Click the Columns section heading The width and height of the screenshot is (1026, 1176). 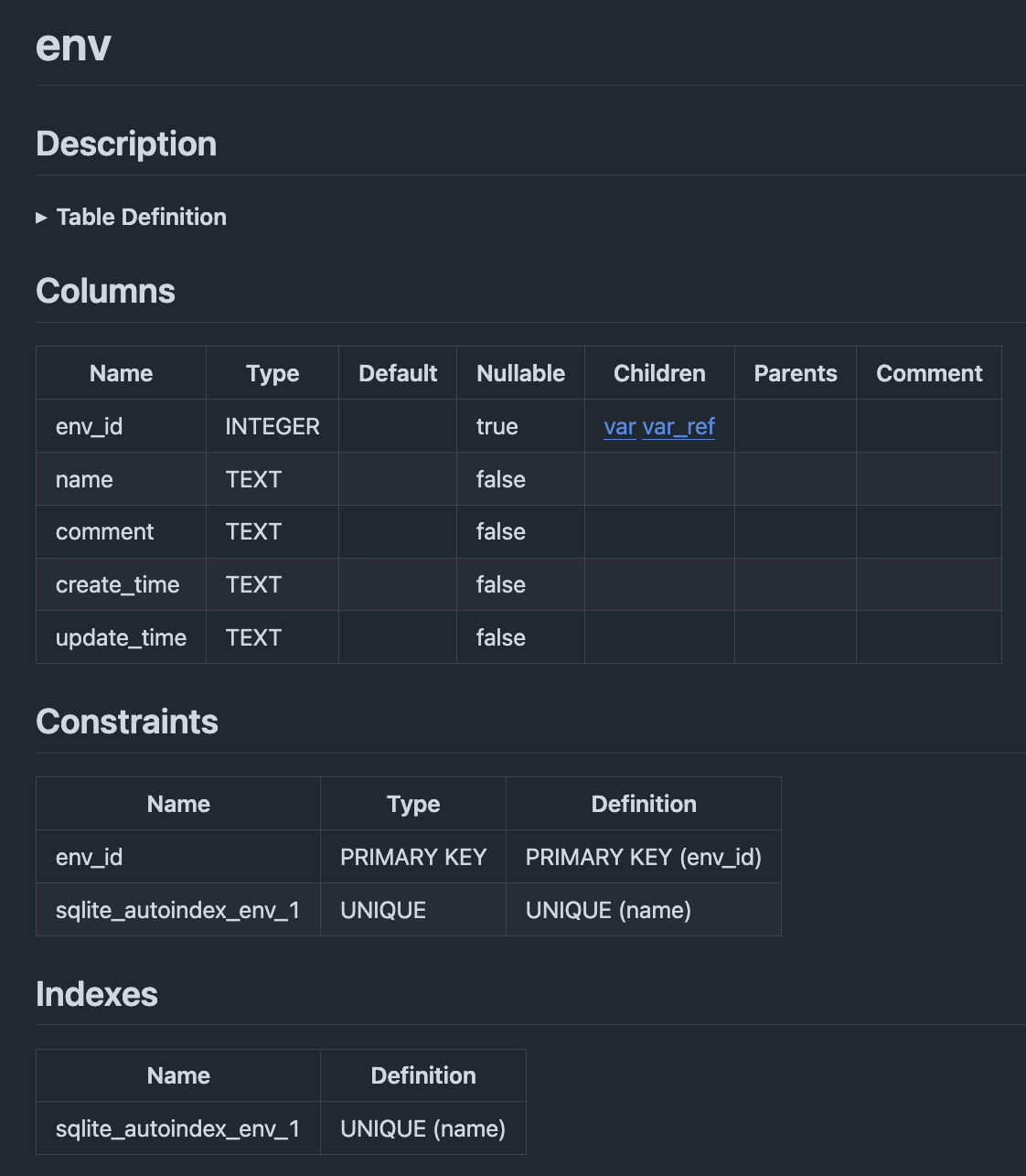pyautogui.click(x=105, y=292)
